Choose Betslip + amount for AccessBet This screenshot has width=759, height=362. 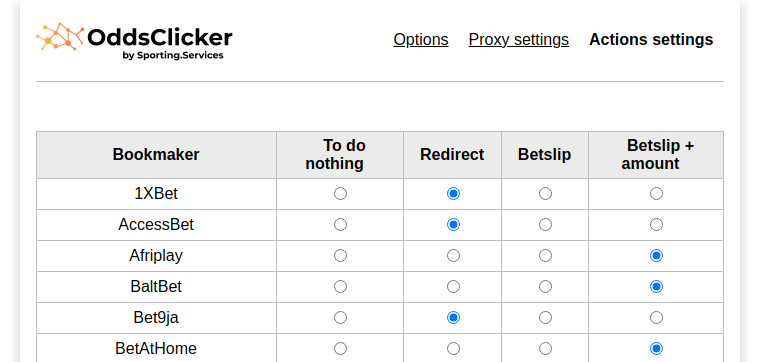pyautogui.click(x=656, y=225)
